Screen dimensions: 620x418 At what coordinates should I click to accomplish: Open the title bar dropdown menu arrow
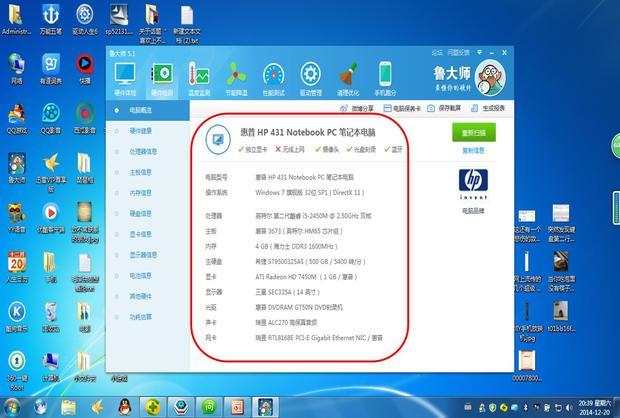[479, 52]
